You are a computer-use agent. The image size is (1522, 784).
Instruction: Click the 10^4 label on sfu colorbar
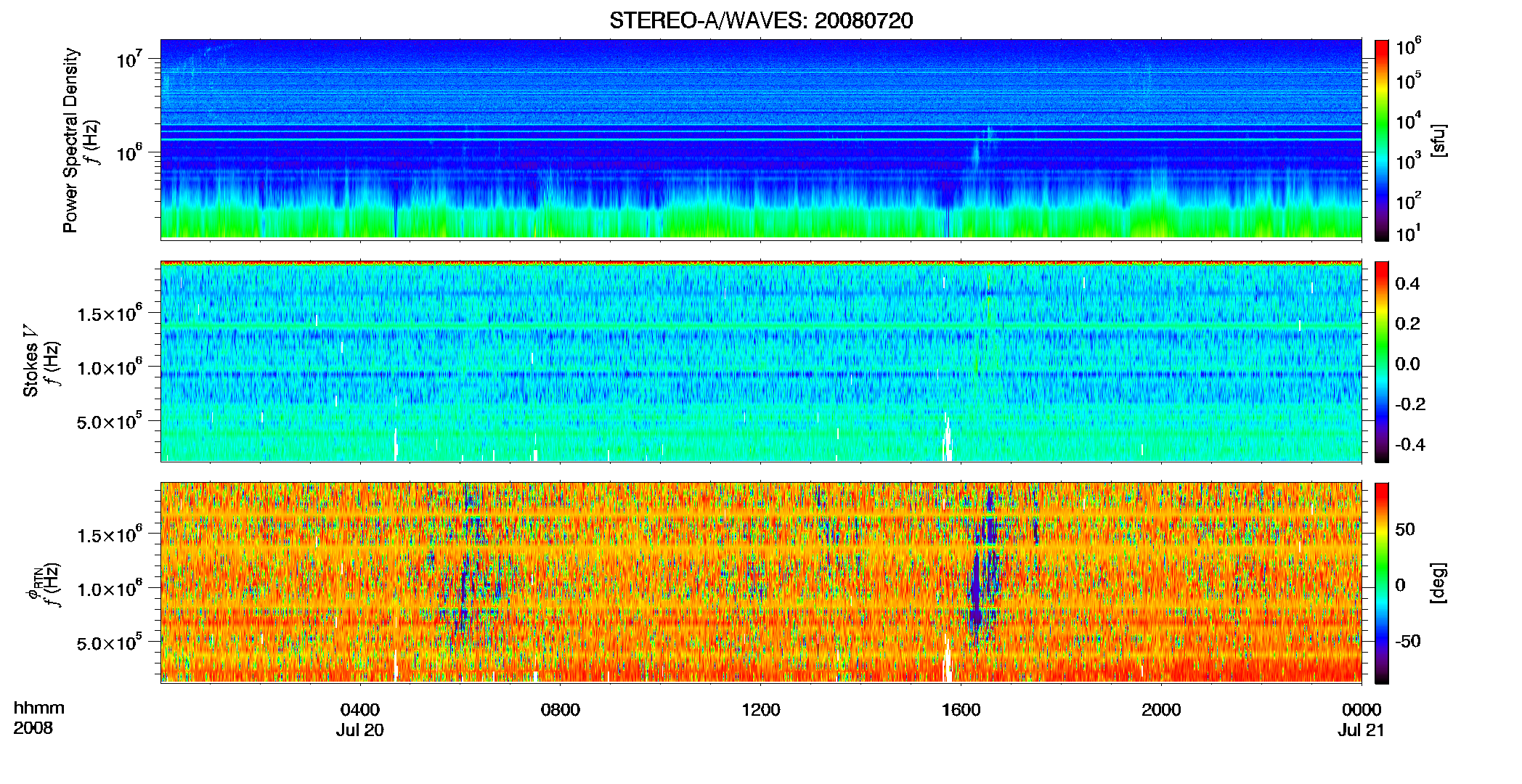1409,121
